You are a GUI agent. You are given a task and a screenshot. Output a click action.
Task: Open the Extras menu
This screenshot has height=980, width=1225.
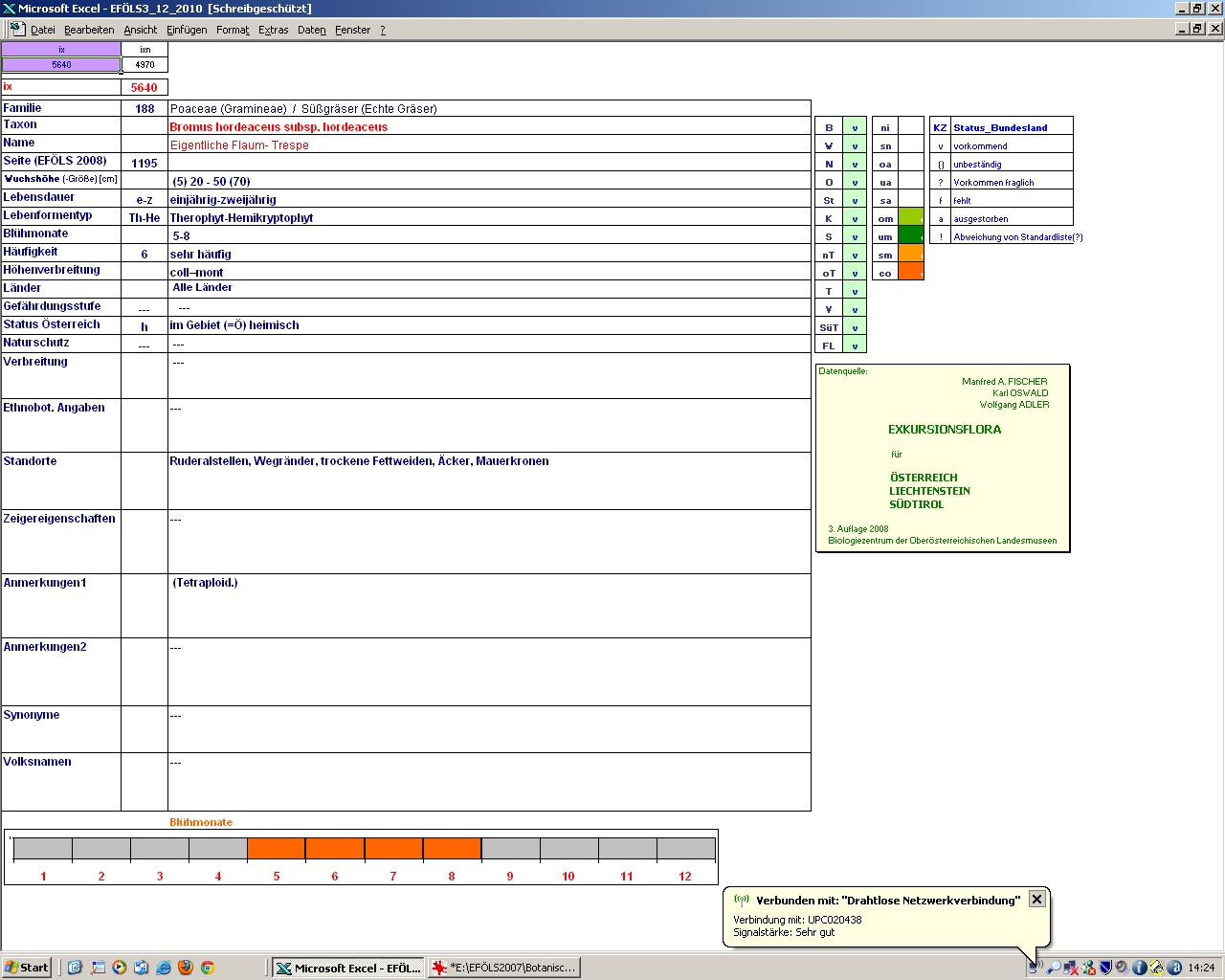(273, 30)
